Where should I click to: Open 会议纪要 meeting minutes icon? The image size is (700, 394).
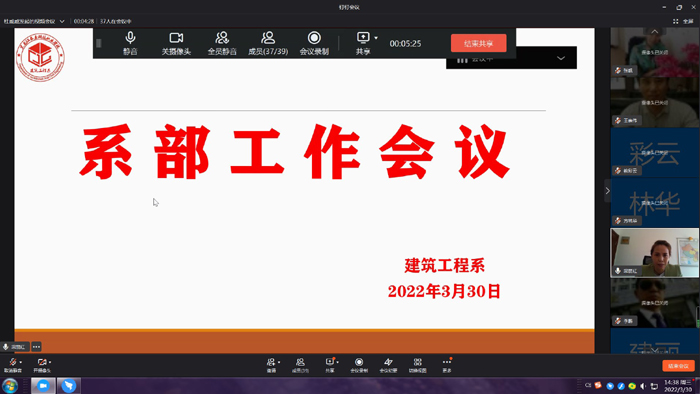pos(388,362)
